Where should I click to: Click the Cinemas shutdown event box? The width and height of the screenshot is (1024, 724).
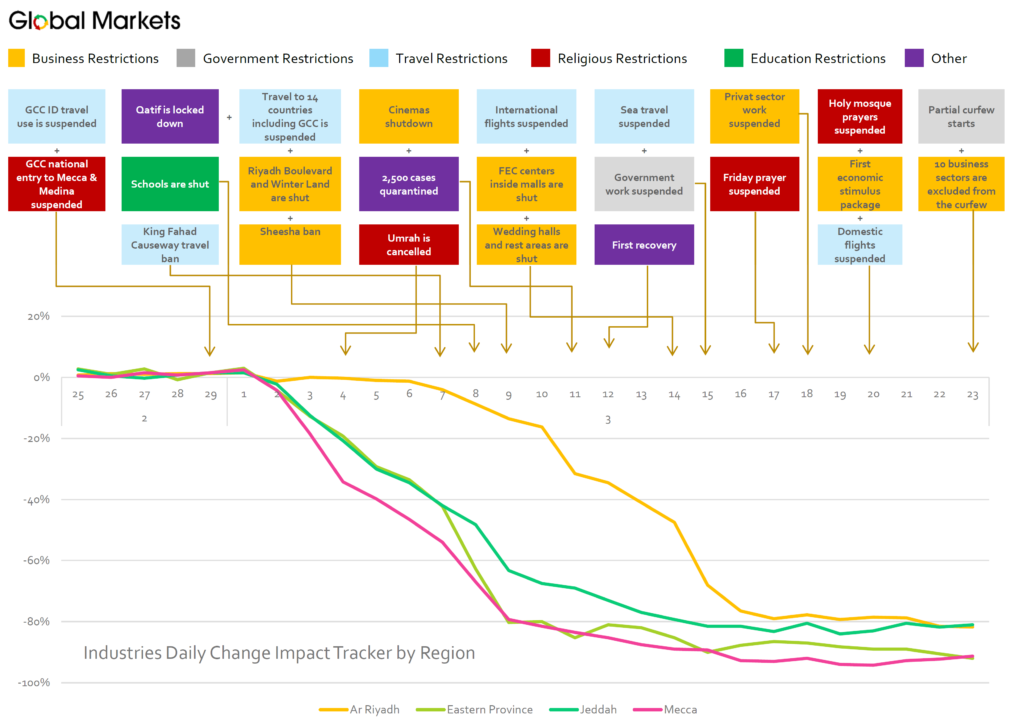point(408,116)
